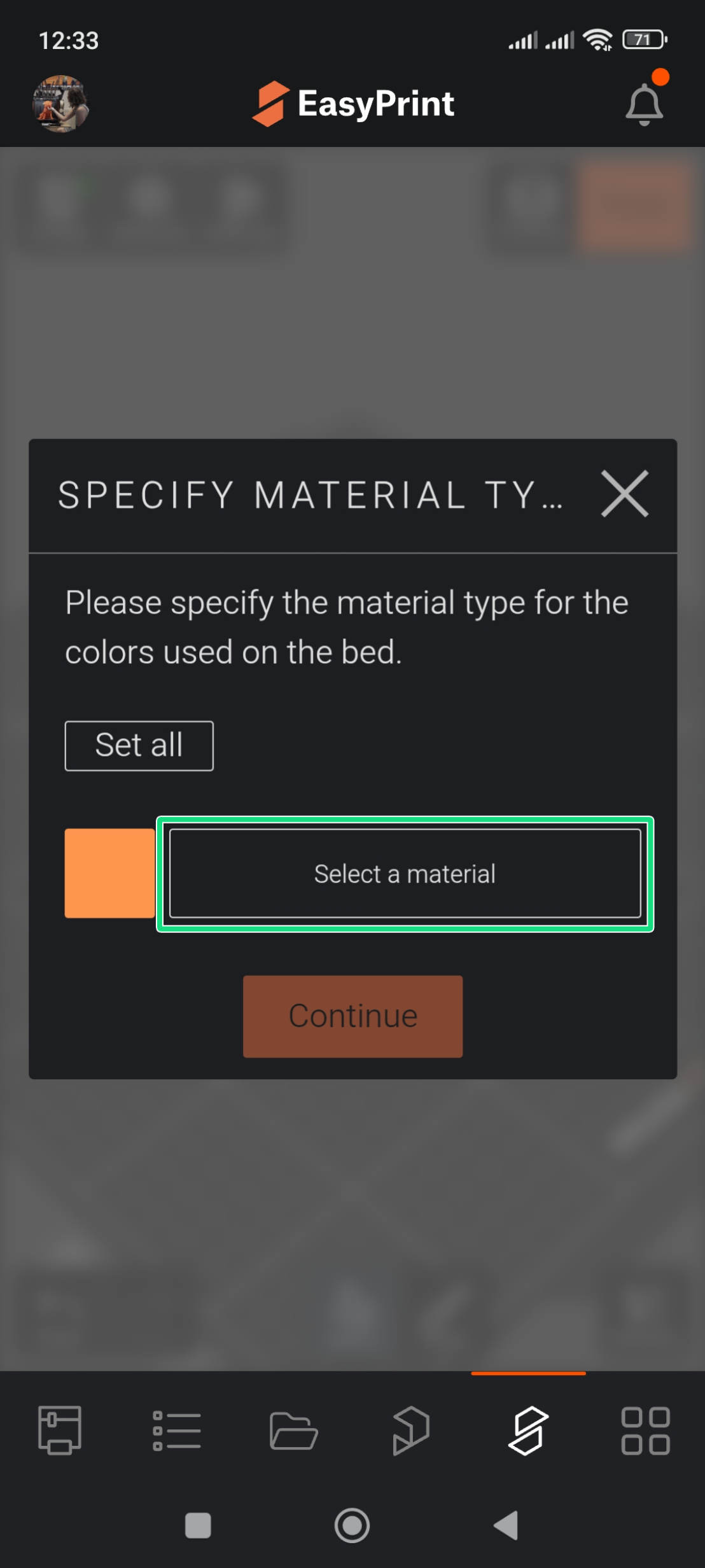Image resolution: width=705 pixels, height=1568 pixels.
Task: Open the Select a material dropdown
Action: 405,874
